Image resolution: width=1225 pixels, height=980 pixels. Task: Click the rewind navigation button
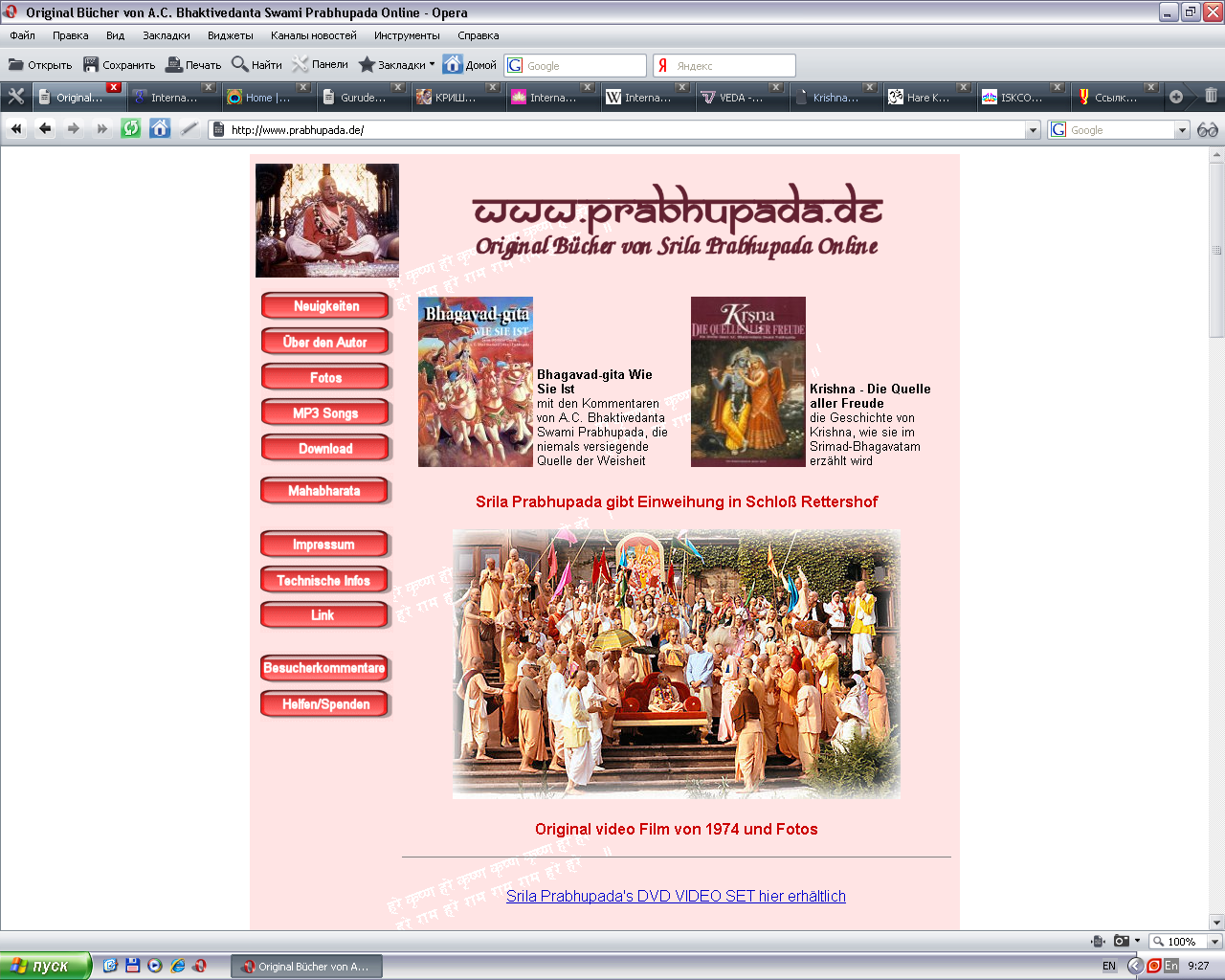point(16,128)
